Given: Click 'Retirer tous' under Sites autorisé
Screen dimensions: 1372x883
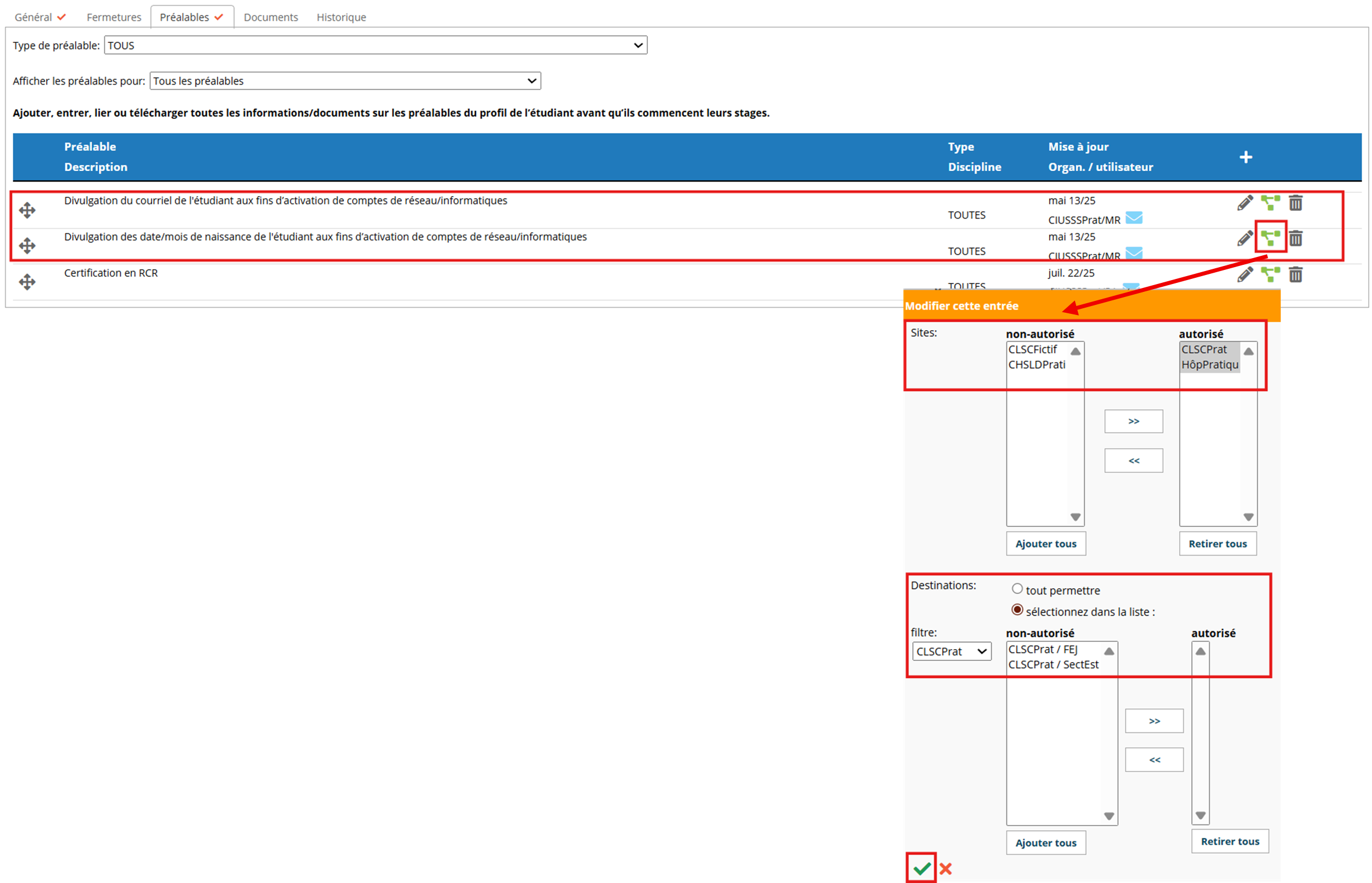Looking at the screenshot, I should coord(1218,544).
